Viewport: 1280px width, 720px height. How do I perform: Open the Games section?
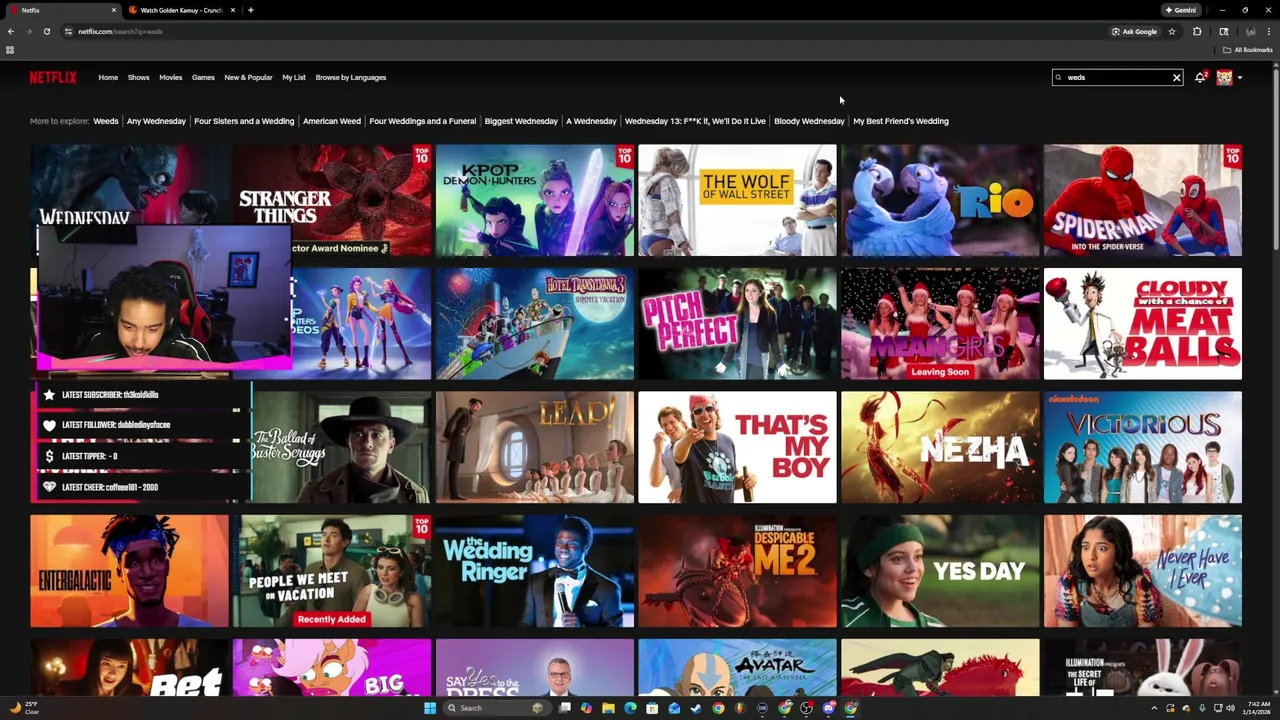coord(203,77)
